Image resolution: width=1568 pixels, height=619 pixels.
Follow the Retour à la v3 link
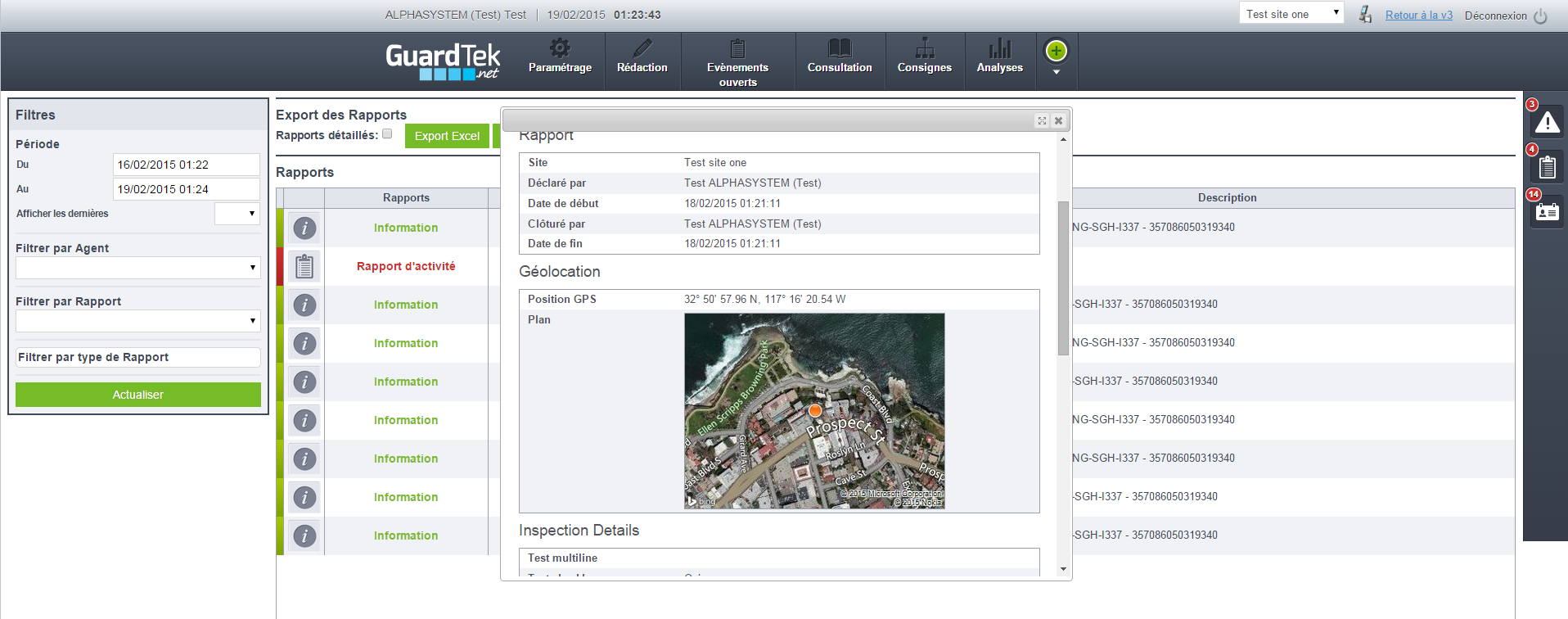(x=1419, y=15)
